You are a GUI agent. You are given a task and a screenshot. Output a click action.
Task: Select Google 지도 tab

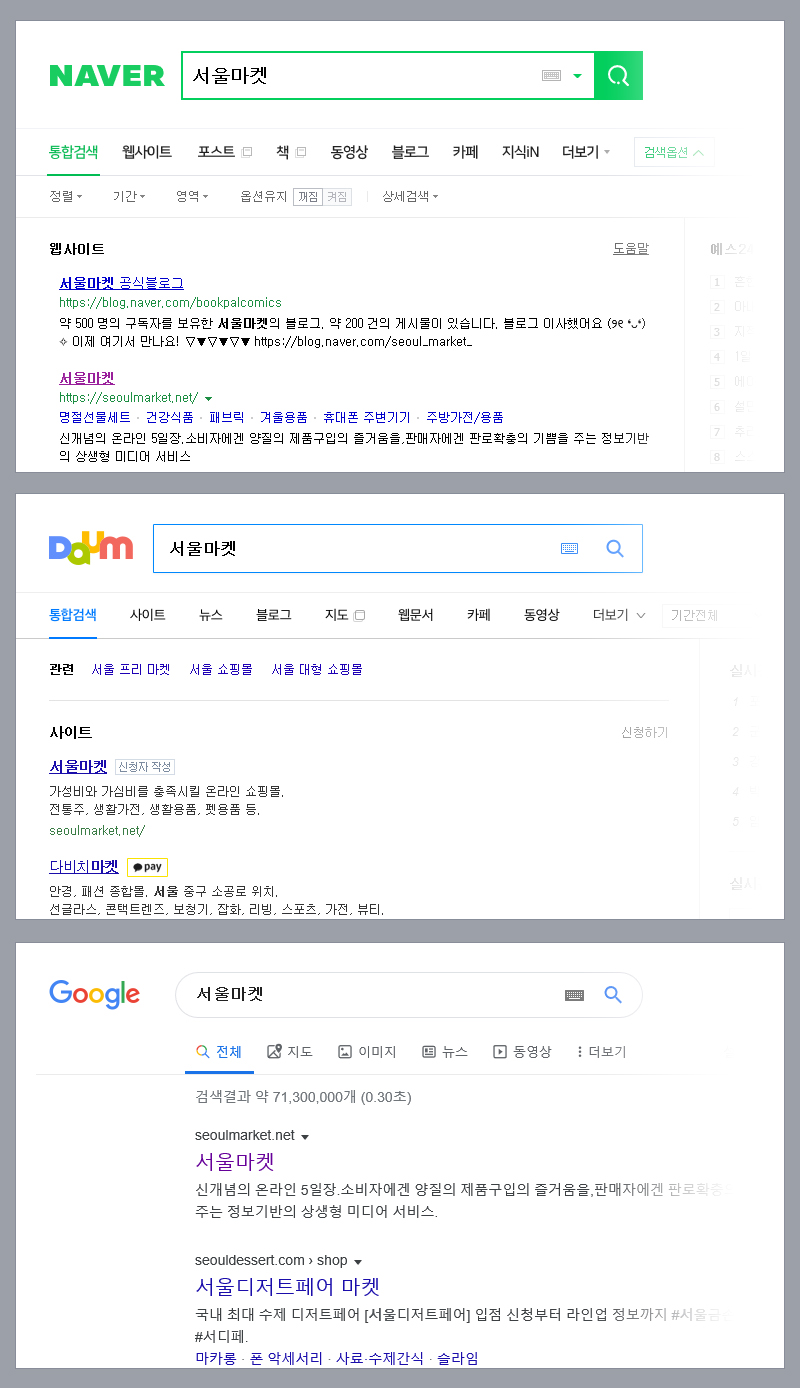290,1052
